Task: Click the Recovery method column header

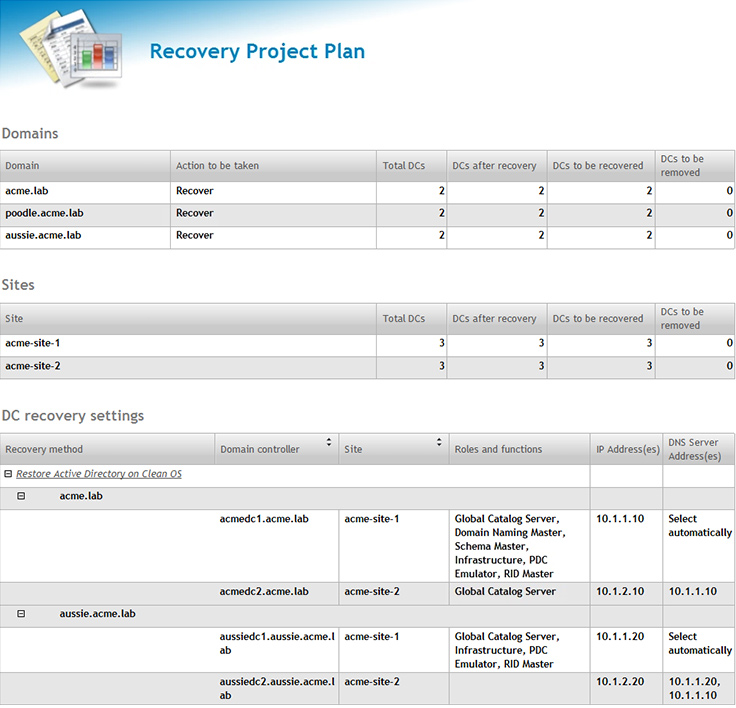Action: point(107,449)
